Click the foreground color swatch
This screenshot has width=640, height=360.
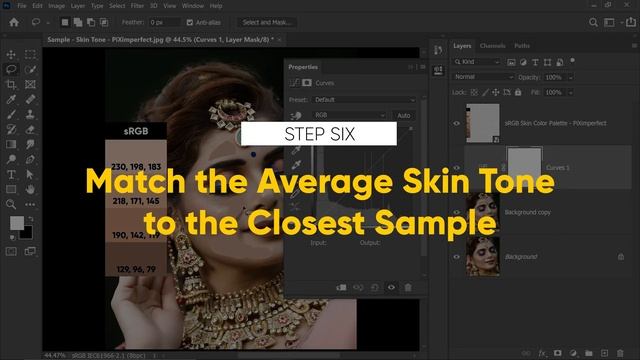pos(17,223)
